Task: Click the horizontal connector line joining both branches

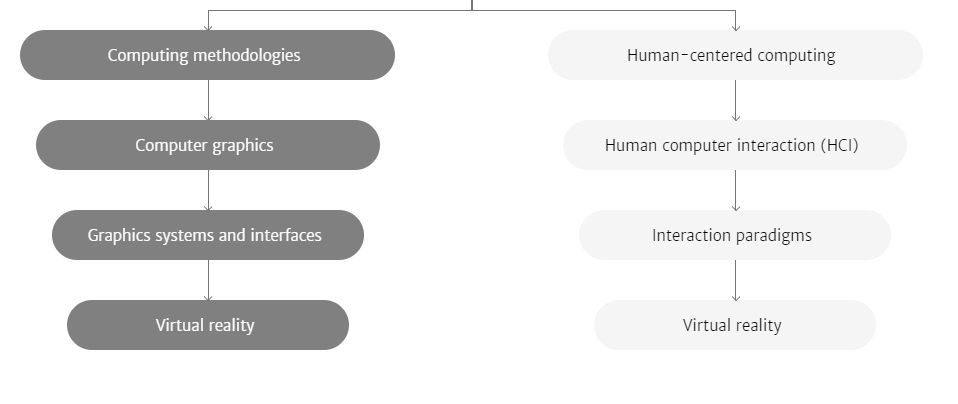Action: tap(472, 10)
